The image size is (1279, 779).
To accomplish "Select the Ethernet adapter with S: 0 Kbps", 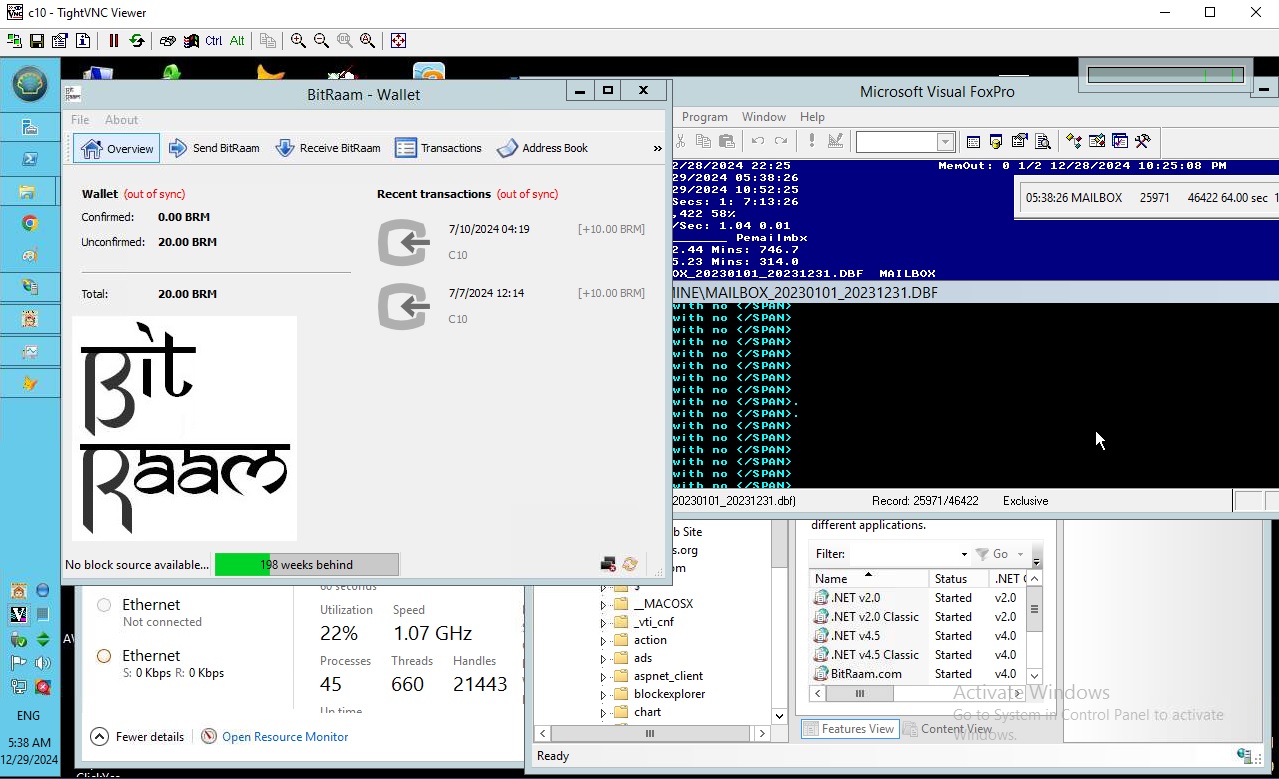I will coord(104,656).
